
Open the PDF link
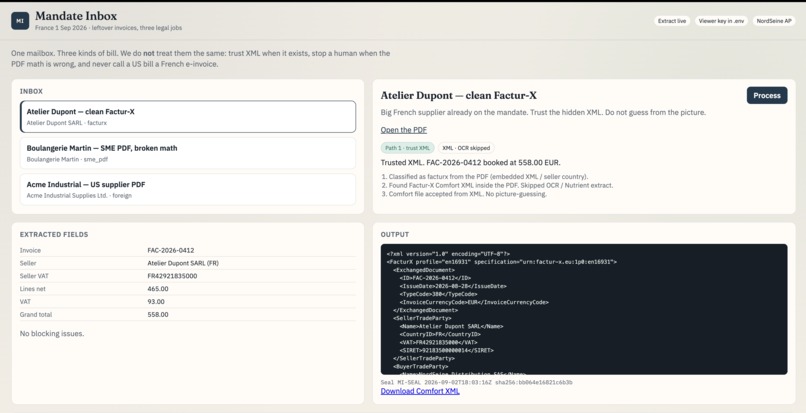tap(404, 130)
